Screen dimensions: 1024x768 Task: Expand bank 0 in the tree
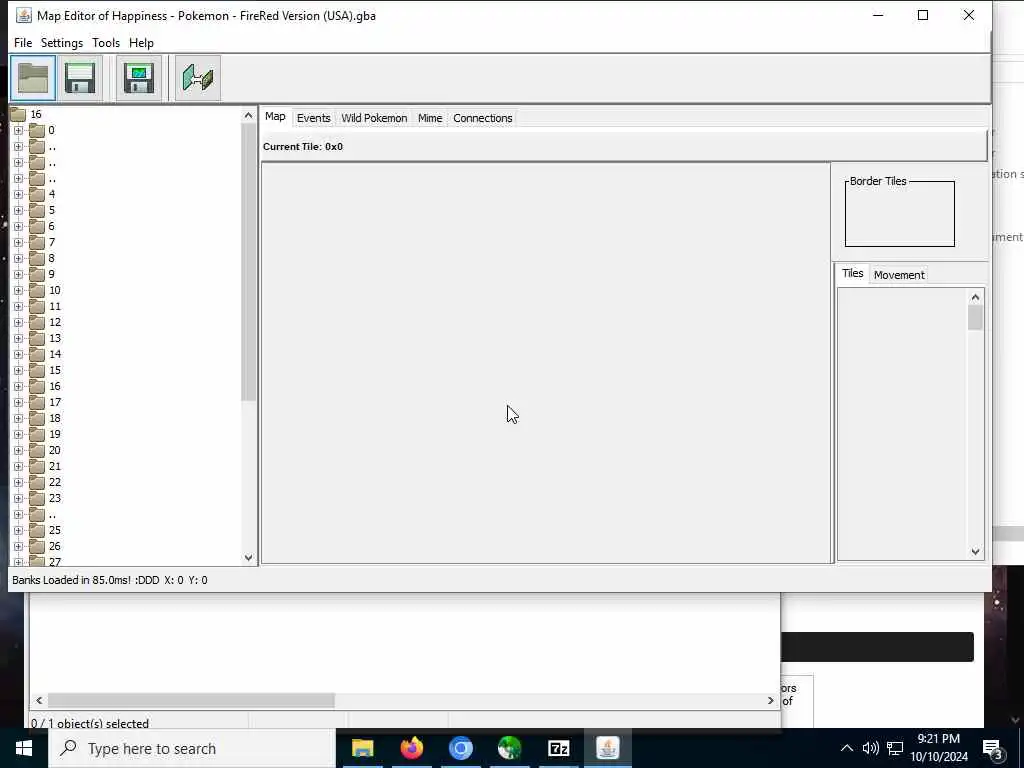coord(18,131)
